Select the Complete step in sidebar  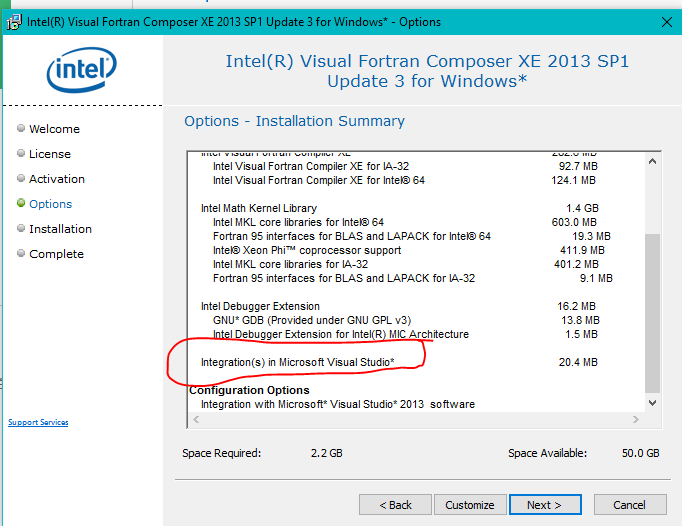pyautogui.click(x=56, y=254)
